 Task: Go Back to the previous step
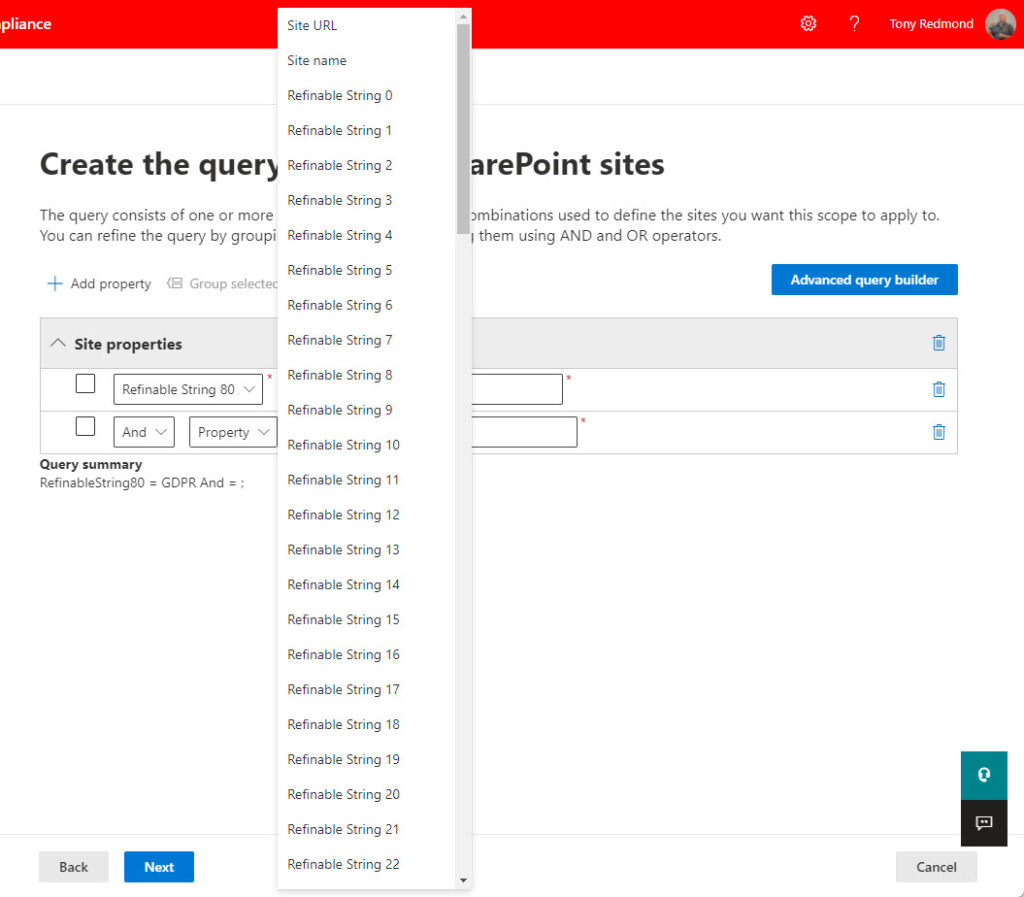73,867
